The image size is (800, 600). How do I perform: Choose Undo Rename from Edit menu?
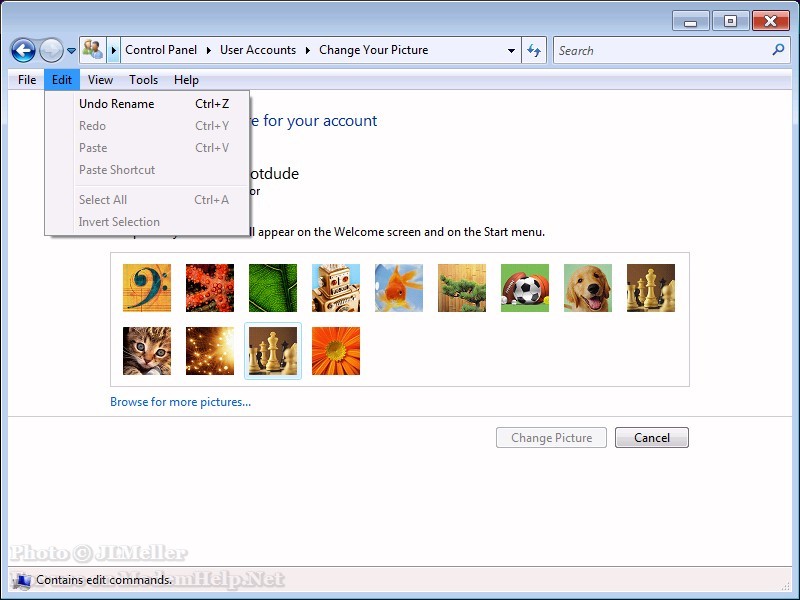point(147,104)
